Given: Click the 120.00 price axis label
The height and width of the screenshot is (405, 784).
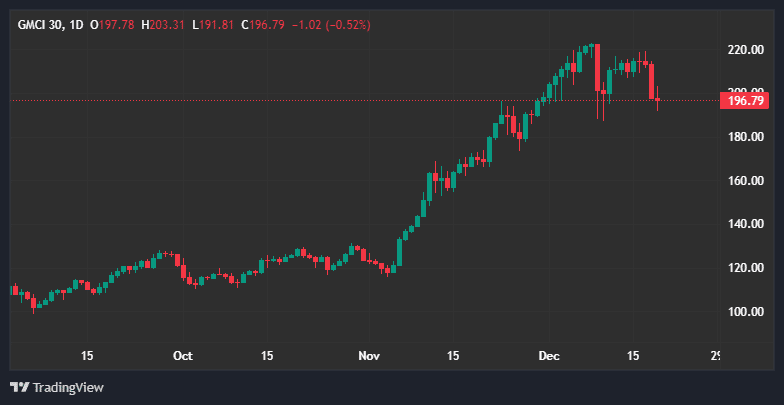Looking at the screenshot, I should [x=746, y=268].
